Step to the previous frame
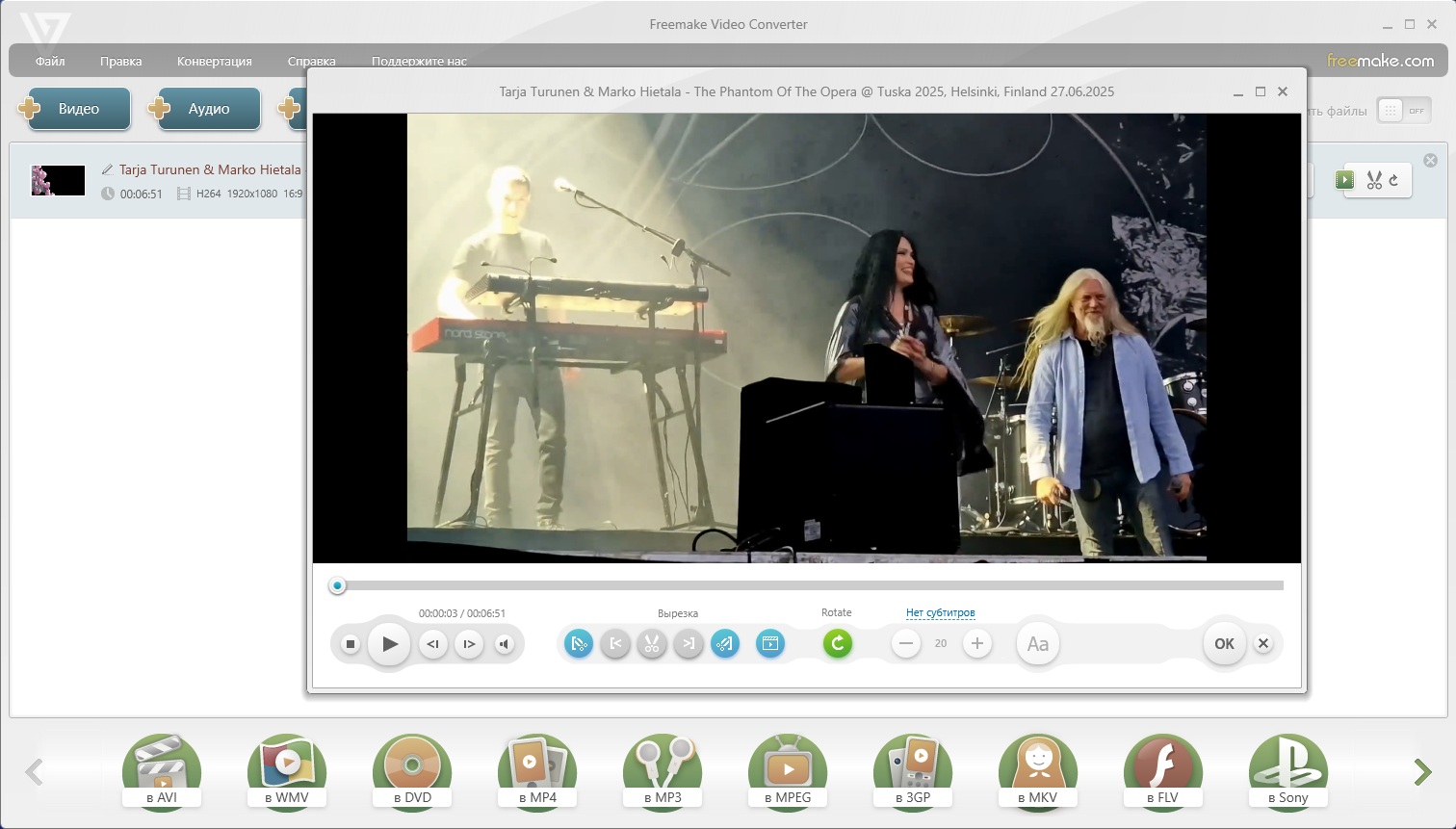 pos(433,644)
